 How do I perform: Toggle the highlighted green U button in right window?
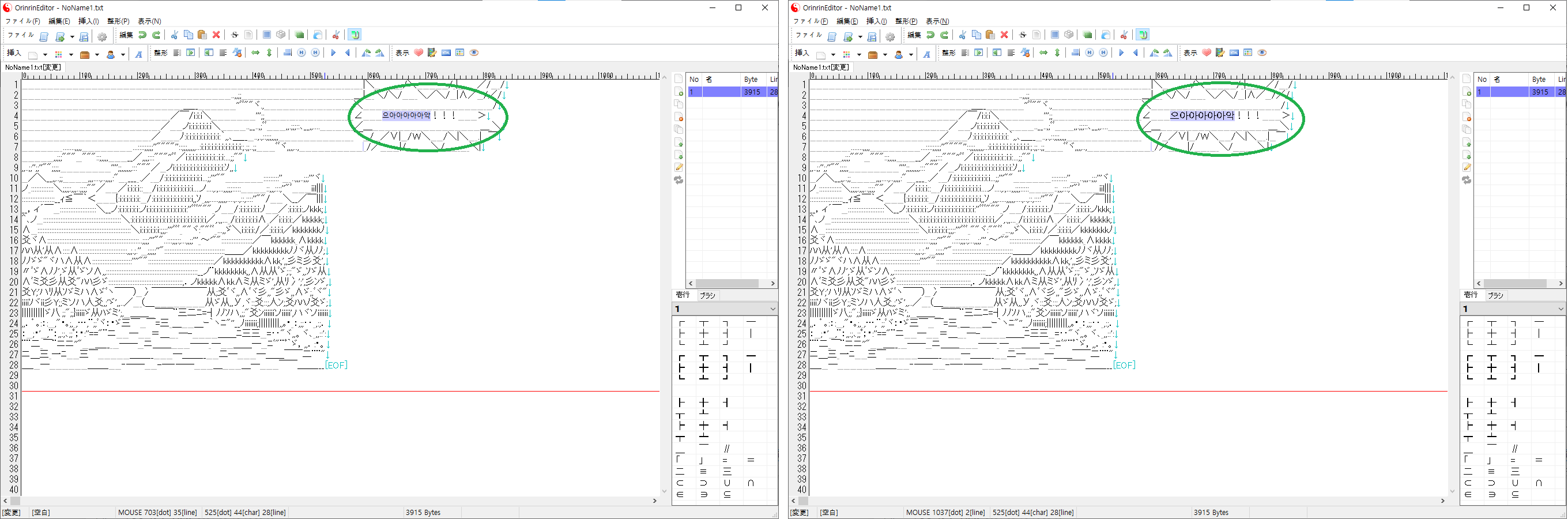pyautogui.click(x=1143, y=35)
